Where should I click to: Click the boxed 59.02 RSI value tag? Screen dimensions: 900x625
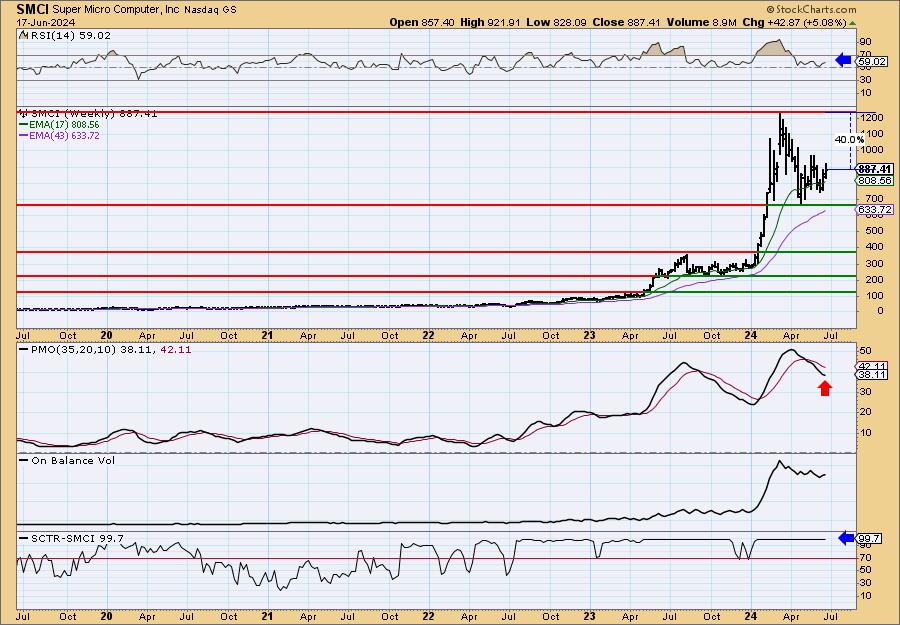(x=874, y=61)
